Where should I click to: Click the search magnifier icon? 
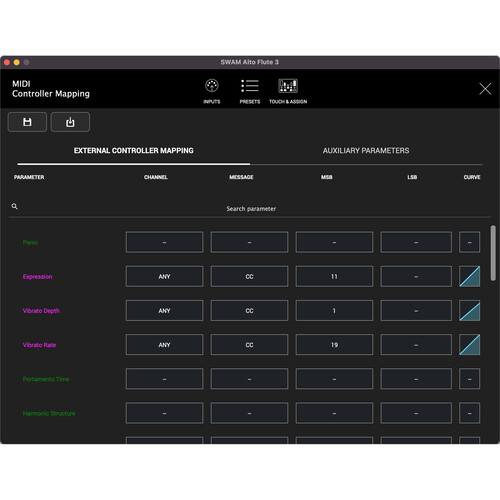[x=14, y=206]
